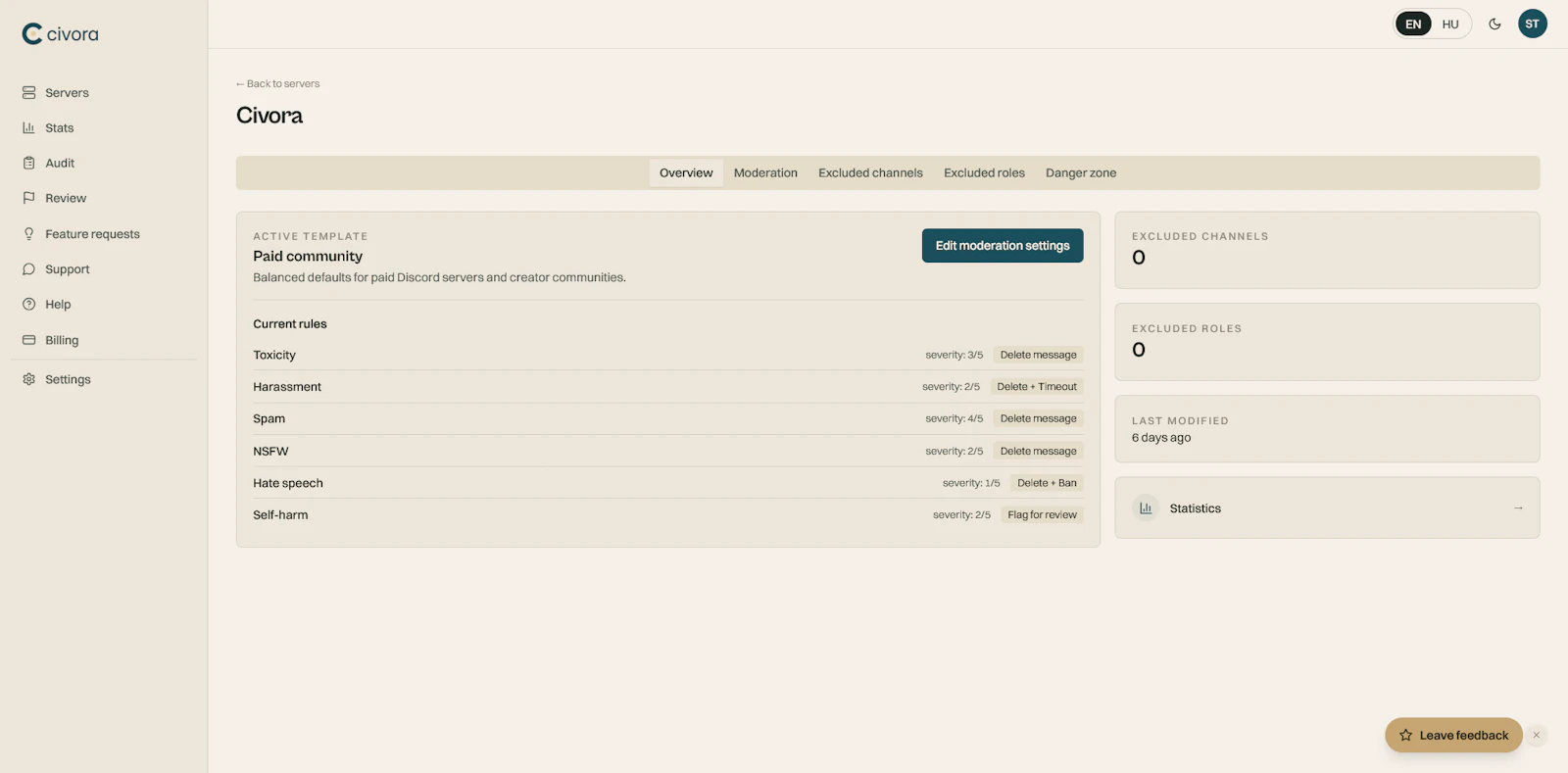Viewport: 1568px width, 773px height.
Task: Click the NSFW rule name
Action: point(270,452)
